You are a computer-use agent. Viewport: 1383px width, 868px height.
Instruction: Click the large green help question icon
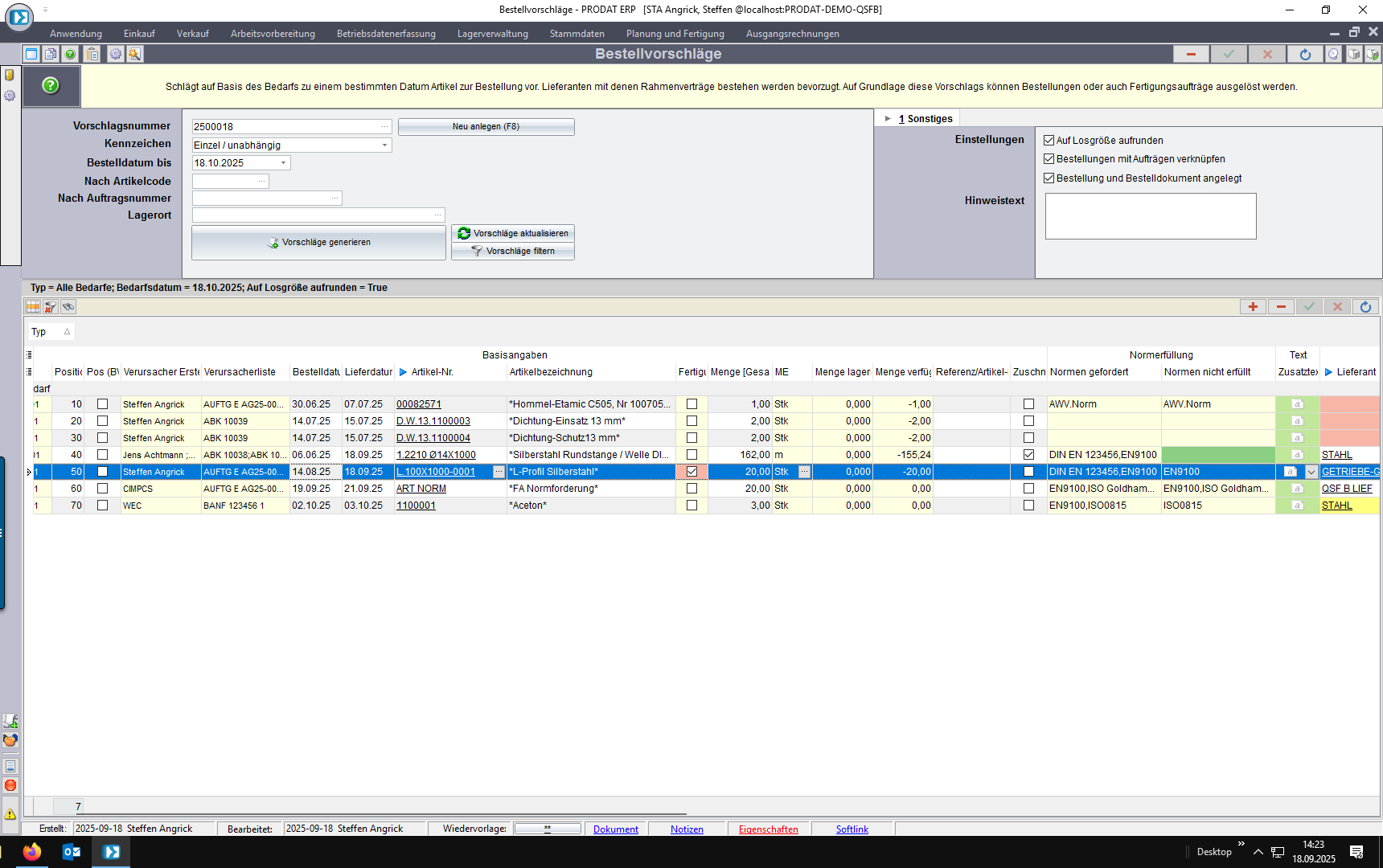[x=51, y=85]
